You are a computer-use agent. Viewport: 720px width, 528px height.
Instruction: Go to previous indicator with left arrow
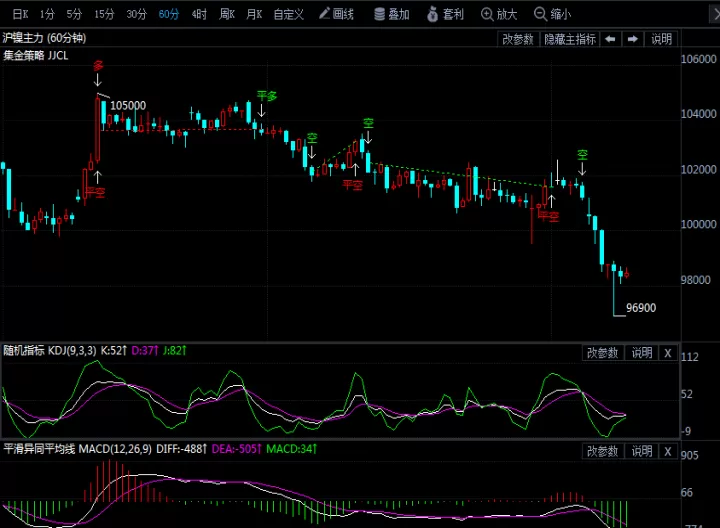click(610, 39)
